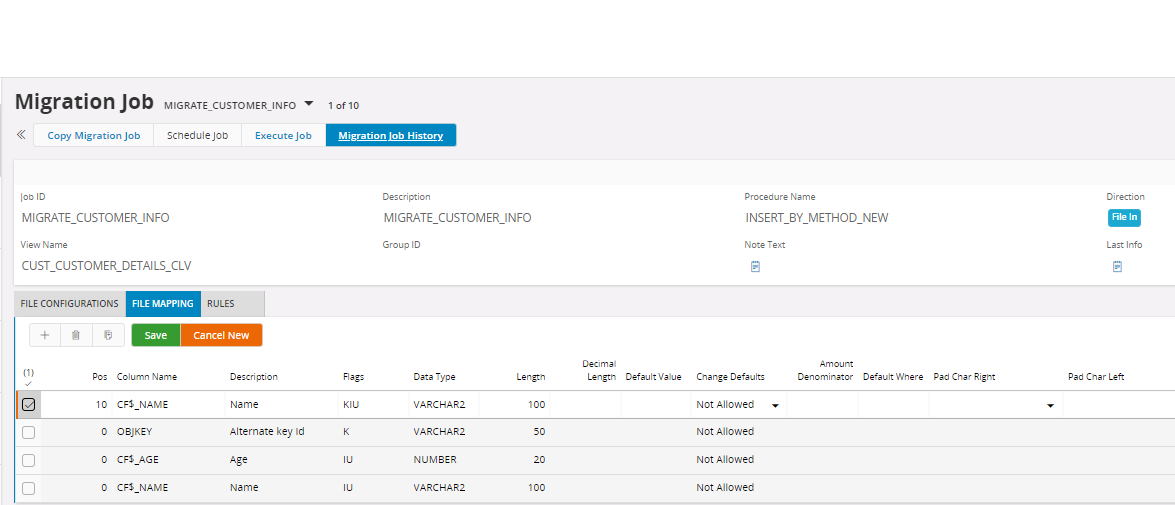Open Migration Job History
The height and width of the screenshot is (505, 1175).
390,135
